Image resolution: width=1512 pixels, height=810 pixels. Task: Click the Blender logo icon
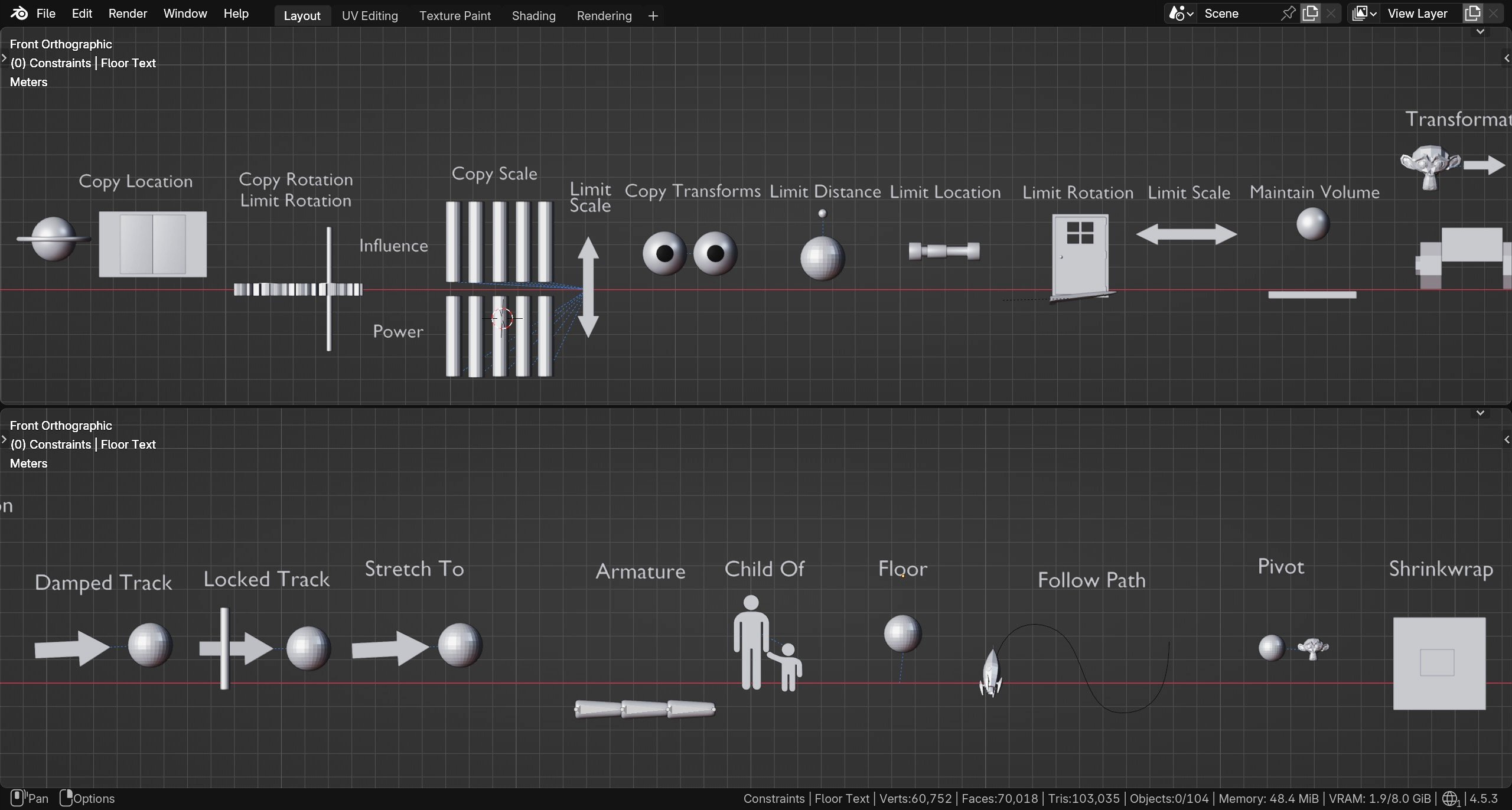(x=19, y=13)
